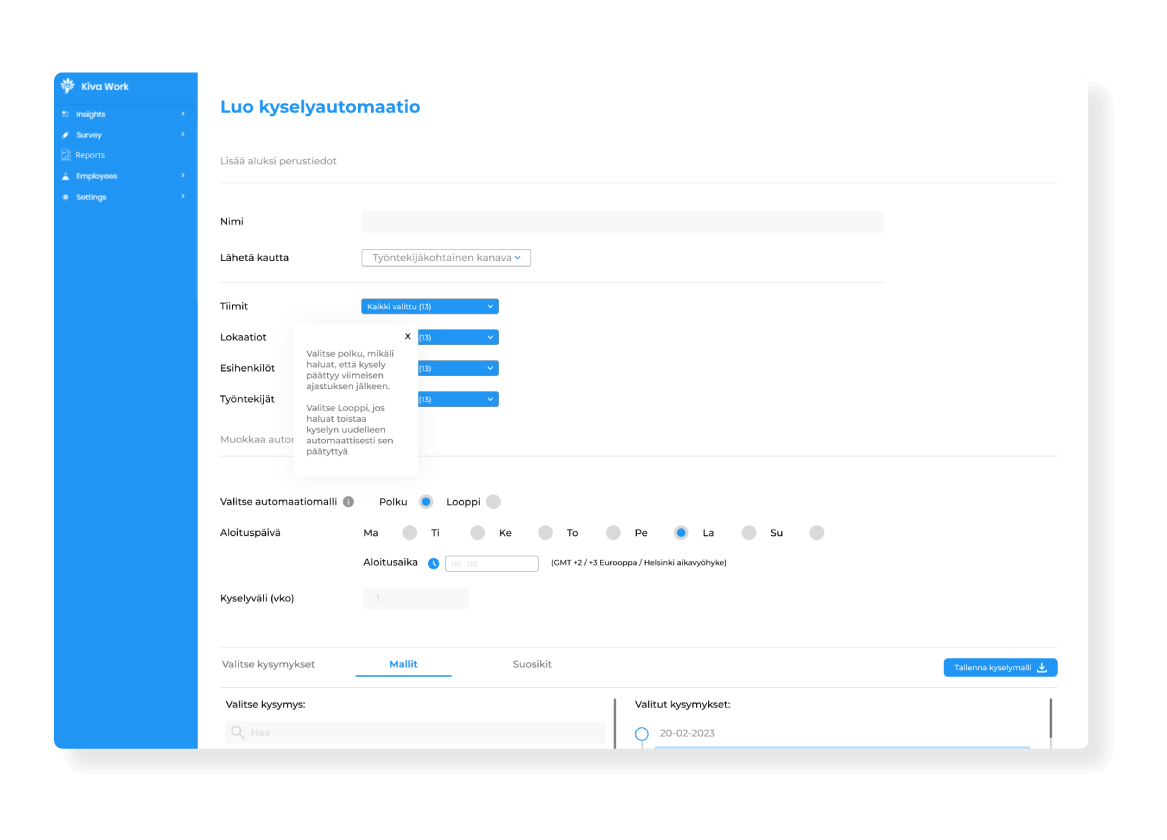Click the clock icon next to Aloitusaika
The image size is (1167, 840).
[x=433, y=563]
